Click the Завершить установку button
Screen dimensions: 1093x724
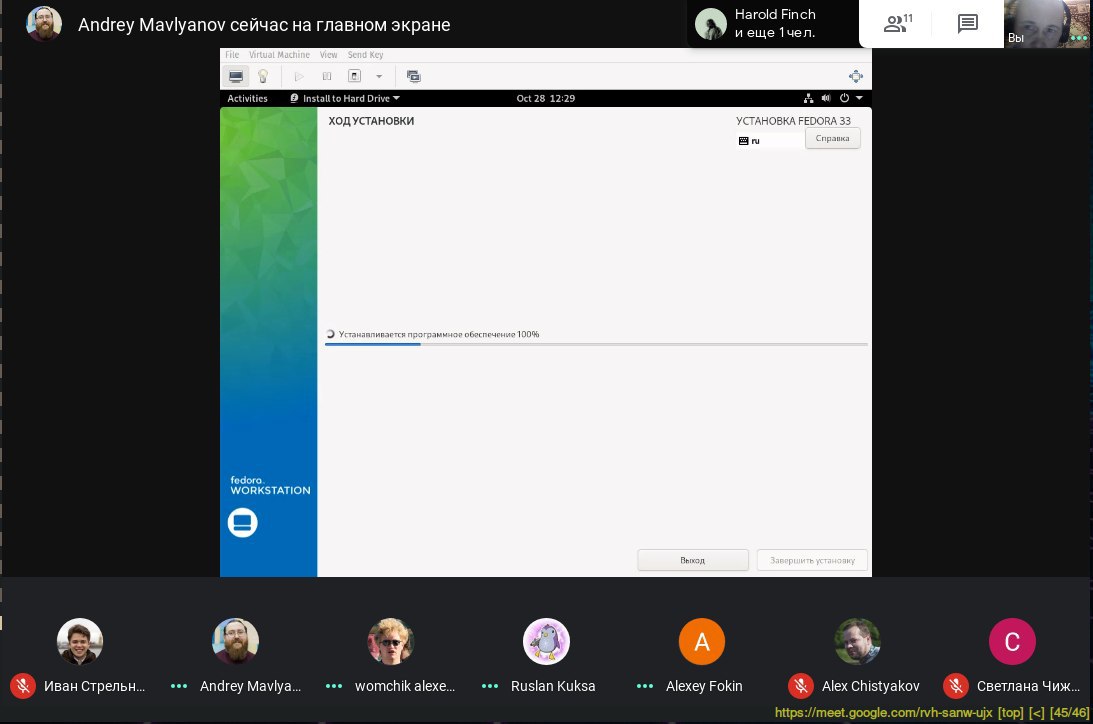click(812, 560)
